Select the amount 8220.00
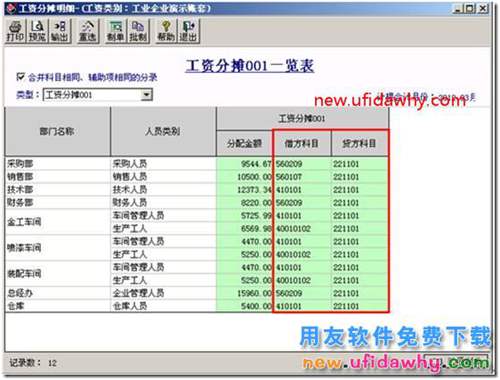 (x=245, y=203)
